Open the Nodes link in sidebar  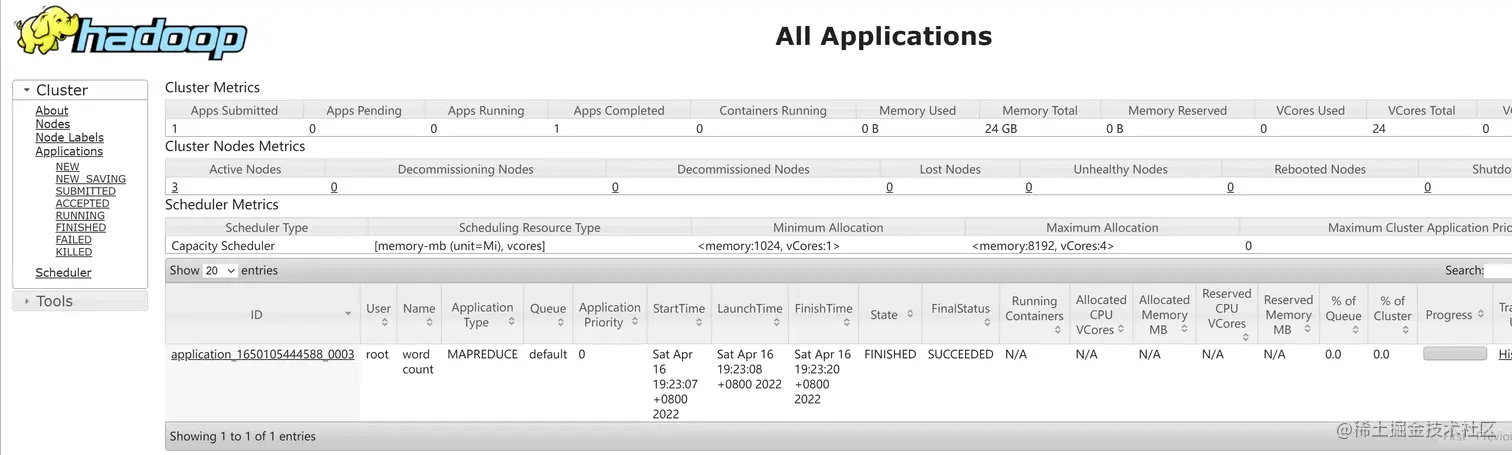pyautogui.click(x=53, y=124)
